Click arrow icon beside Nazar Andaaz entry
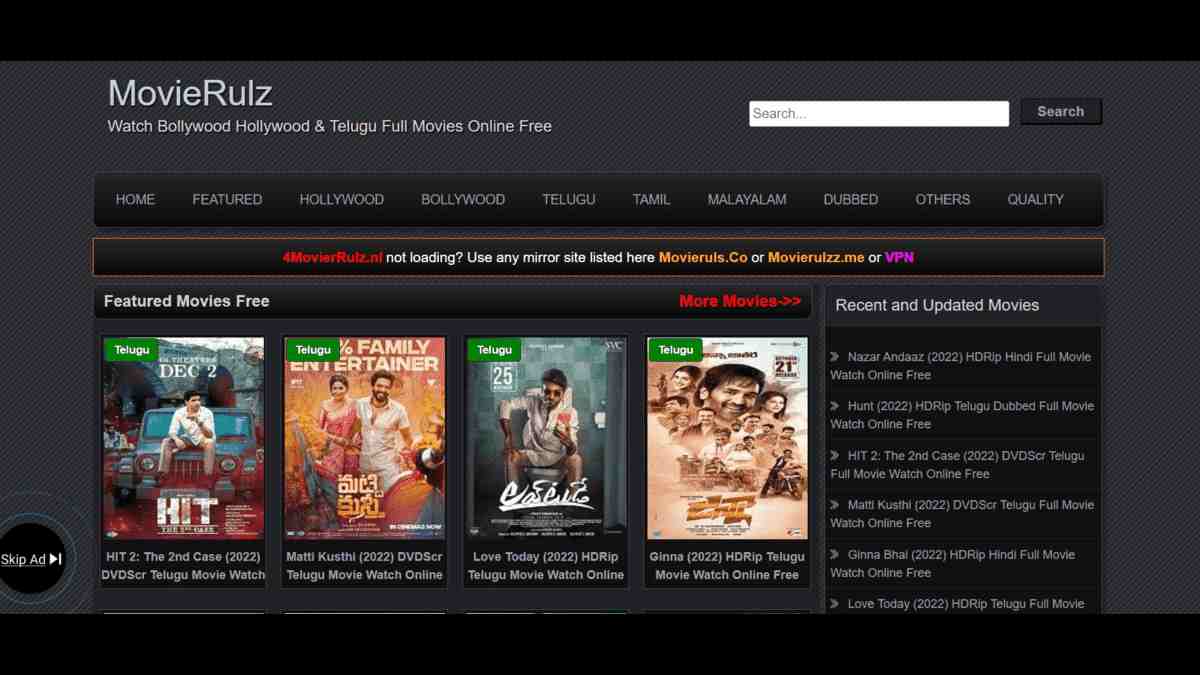Screen dimensions: 1200x675 tap(835, 357)
